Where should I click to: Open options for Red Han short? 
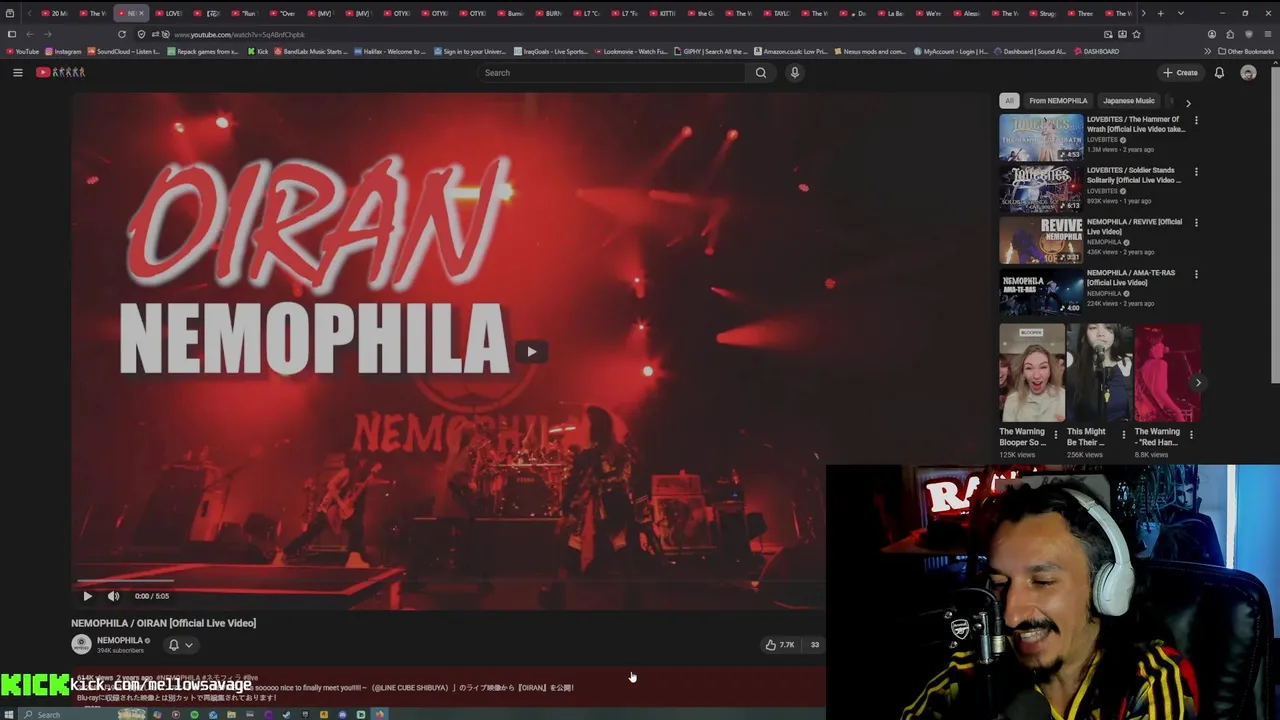[1191, 434]
